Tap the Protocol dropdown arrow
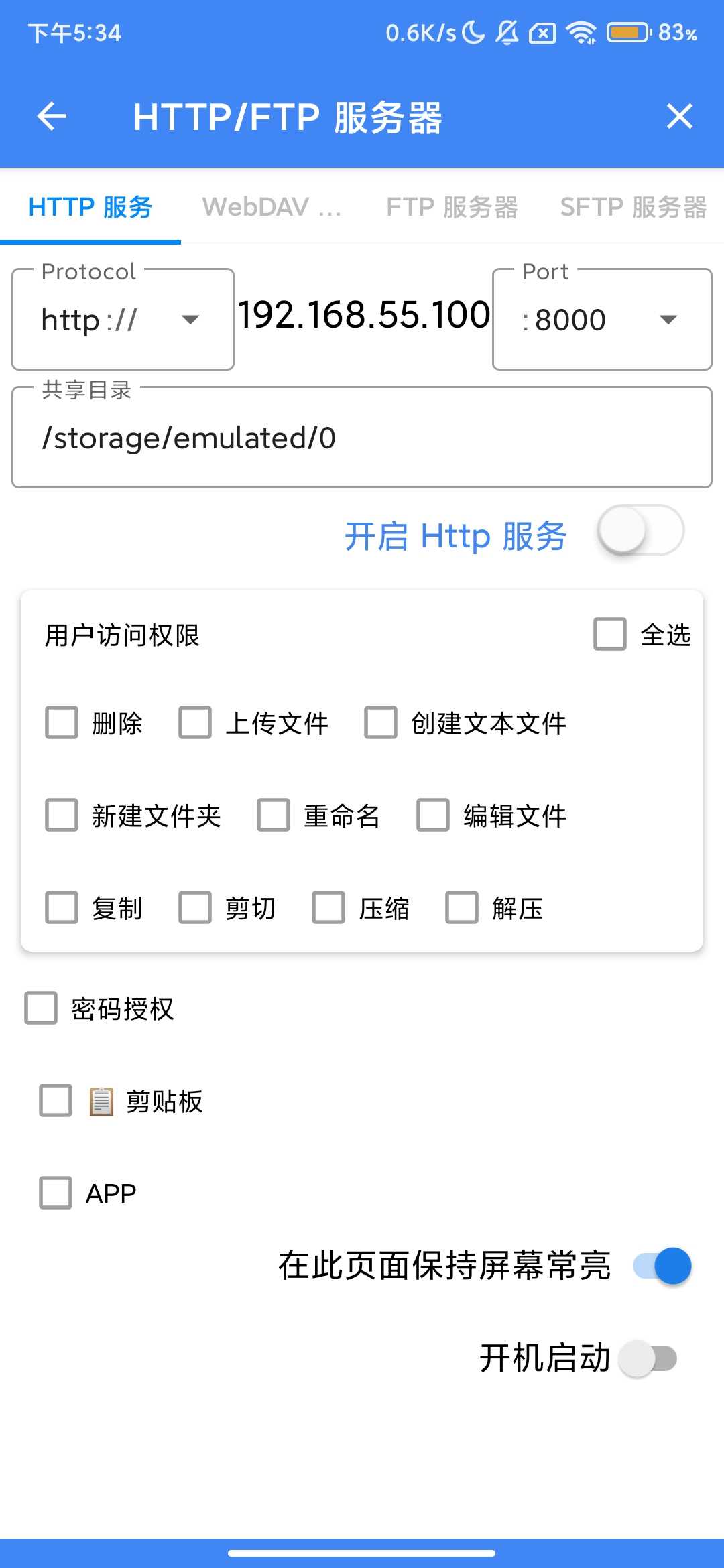The height and width of the screenshot is (1568, 724). (x=190, y=320)
